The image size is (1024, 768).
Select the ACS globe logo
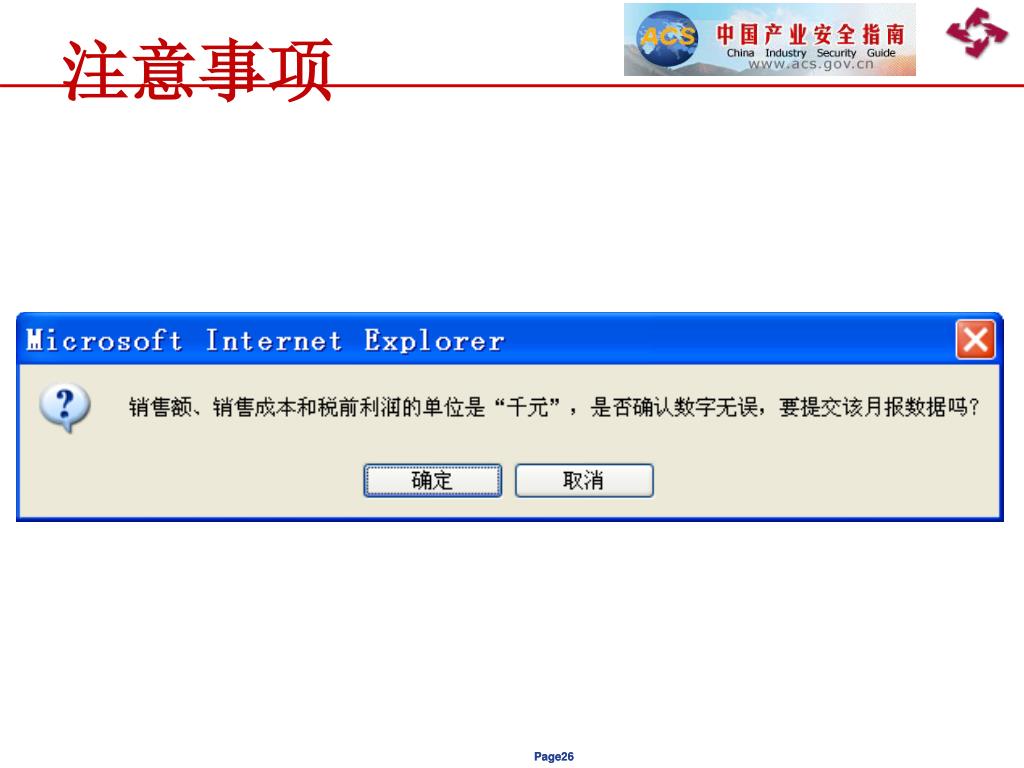pos(666,39)
